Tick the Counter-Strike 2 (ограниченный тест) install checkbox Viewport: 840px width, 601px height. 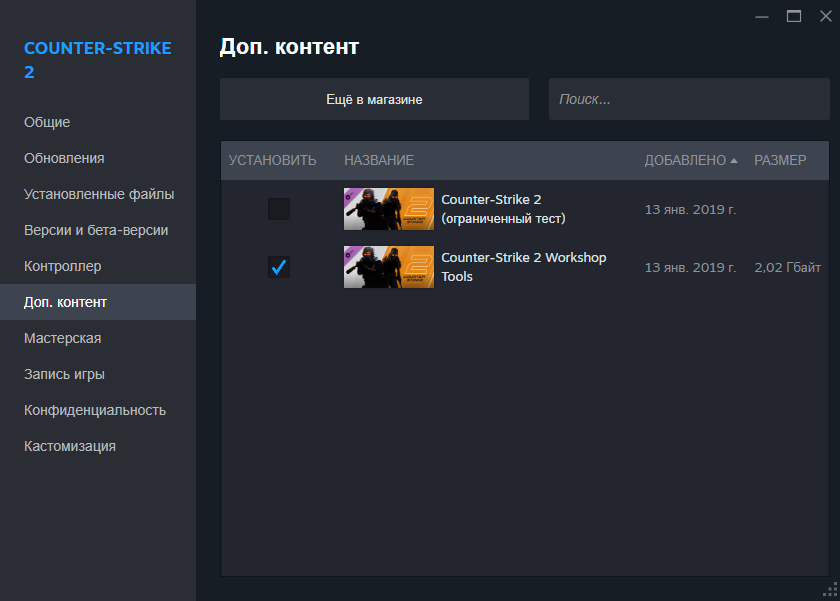click(279, 209)
